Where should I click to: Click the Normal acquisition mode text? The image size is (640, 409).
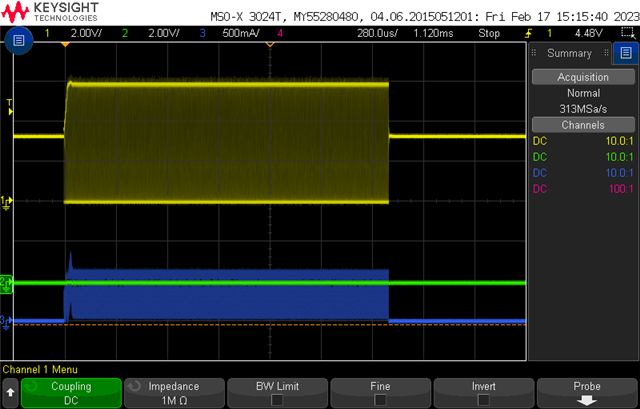583,93
